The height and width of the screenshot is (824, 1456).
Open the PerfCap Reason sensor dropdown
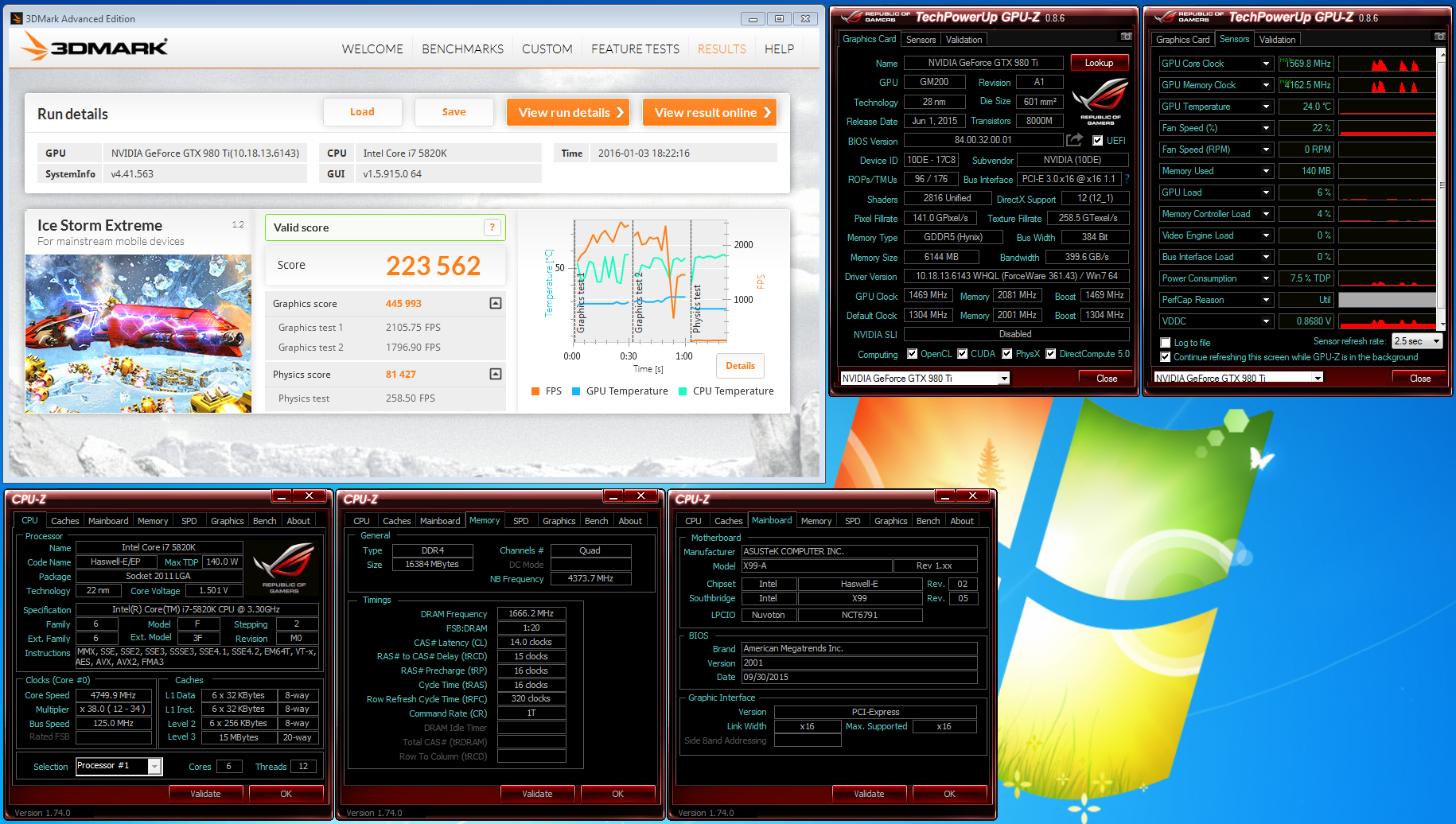tap(1266, 300)
